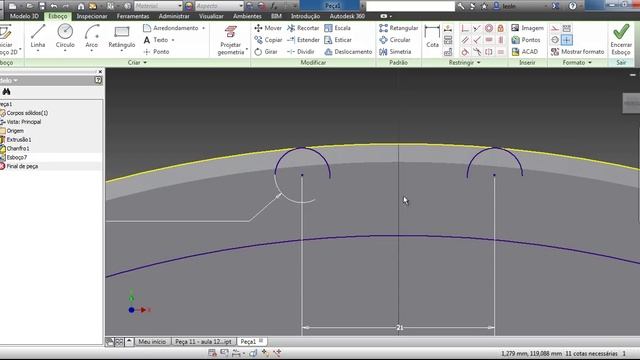The height and width of the screenshot is (360, 640).
Task: Select the Texto tool
Action: pyautogui.click(x=156, y=40)
